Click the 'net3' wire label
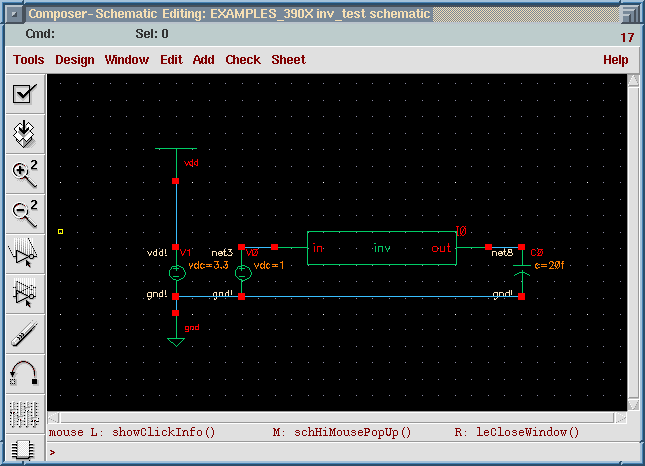This screenshot has width=645, height=466. click(222, 253)
